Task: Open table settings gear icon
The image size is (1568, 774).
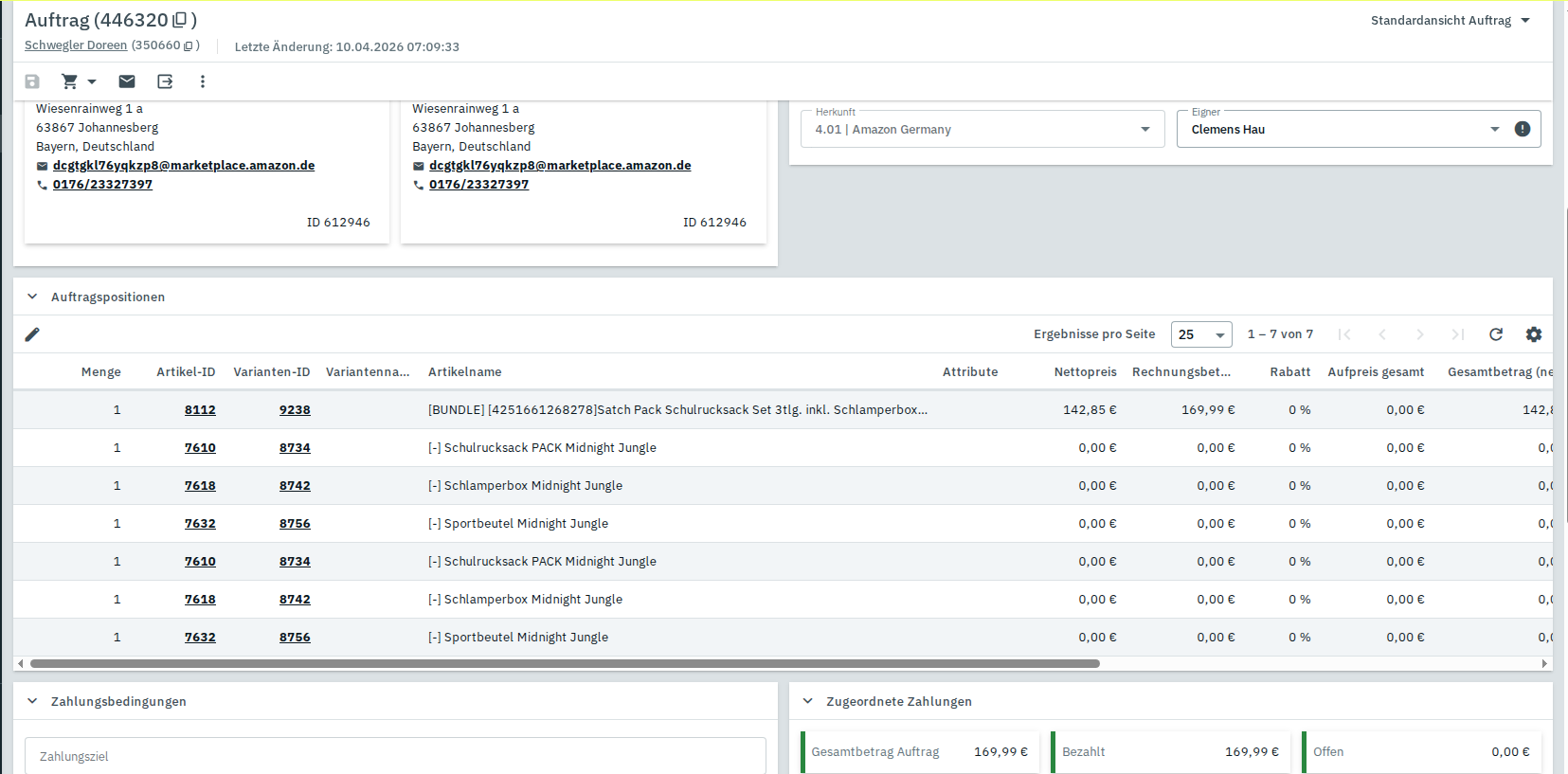Action: click(1534, 334)
